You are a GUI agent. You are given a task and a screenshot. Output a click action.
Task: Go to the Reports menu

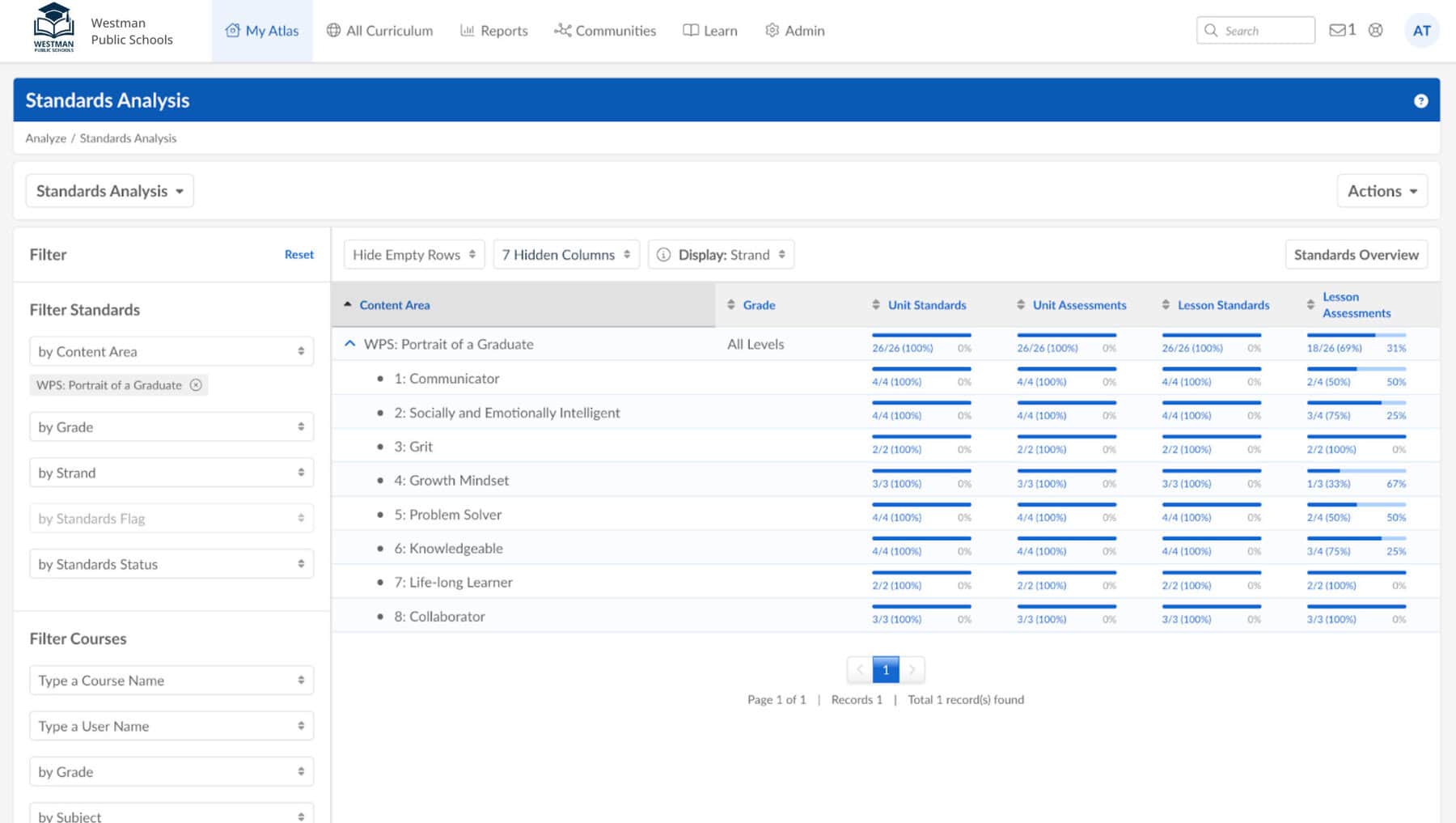click(494, 31)
